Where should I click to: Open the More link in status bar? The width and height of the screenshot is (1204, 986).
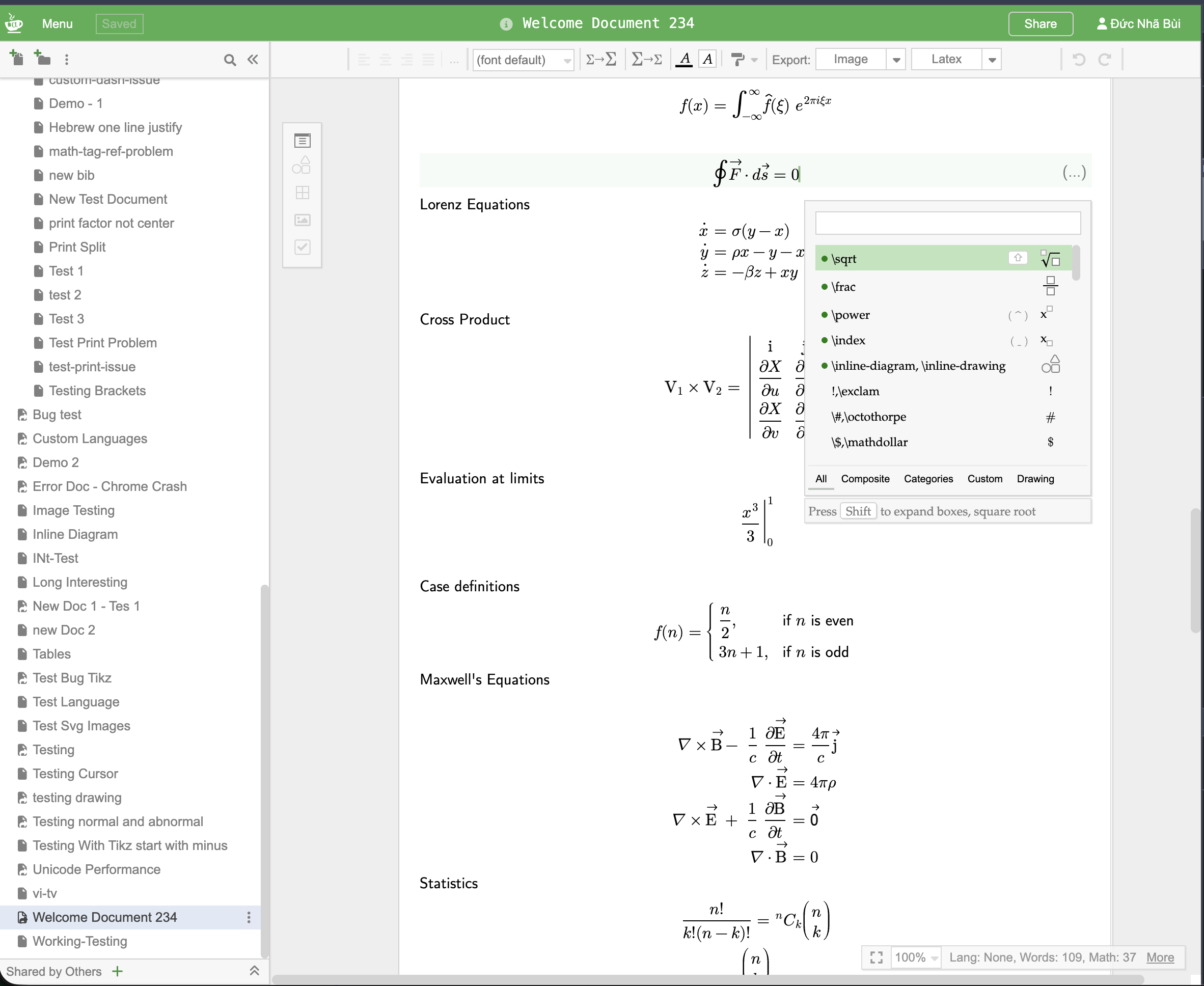[x=1160, y=957]
